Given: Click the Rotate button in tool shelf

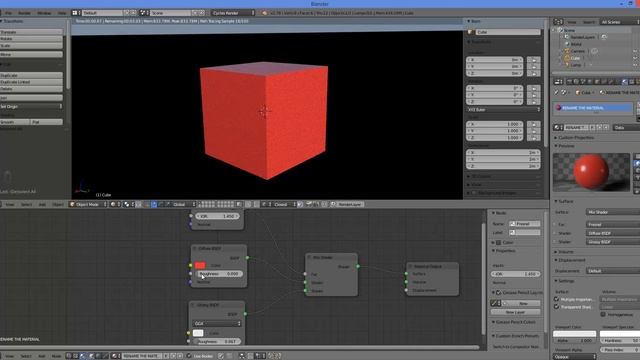Looking at the screenshot, I should 31,39.
